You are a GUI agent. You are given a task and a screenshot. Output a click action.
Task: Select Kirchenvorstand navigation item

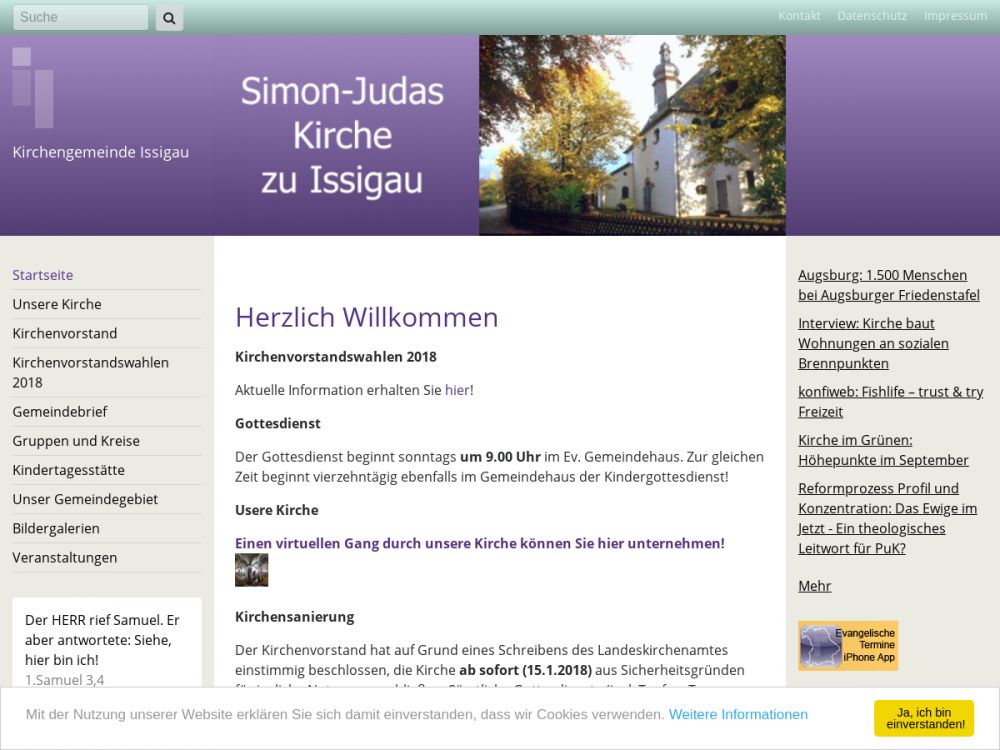tap(65, 333)
